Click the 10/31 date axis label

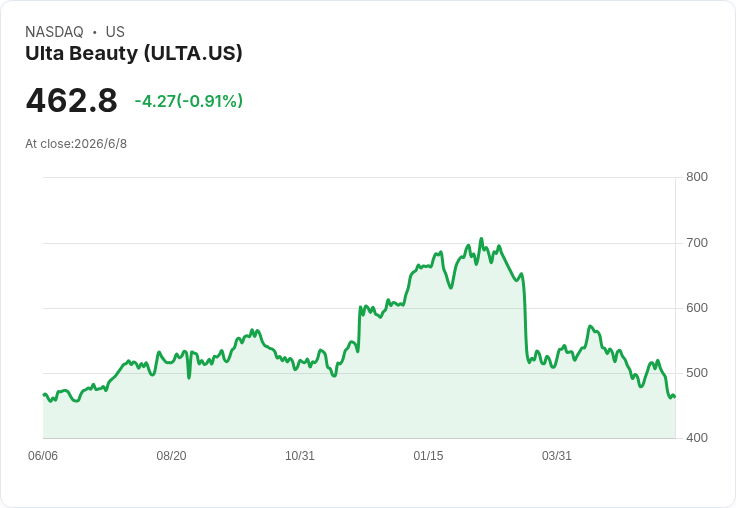[x=300, y=456]
